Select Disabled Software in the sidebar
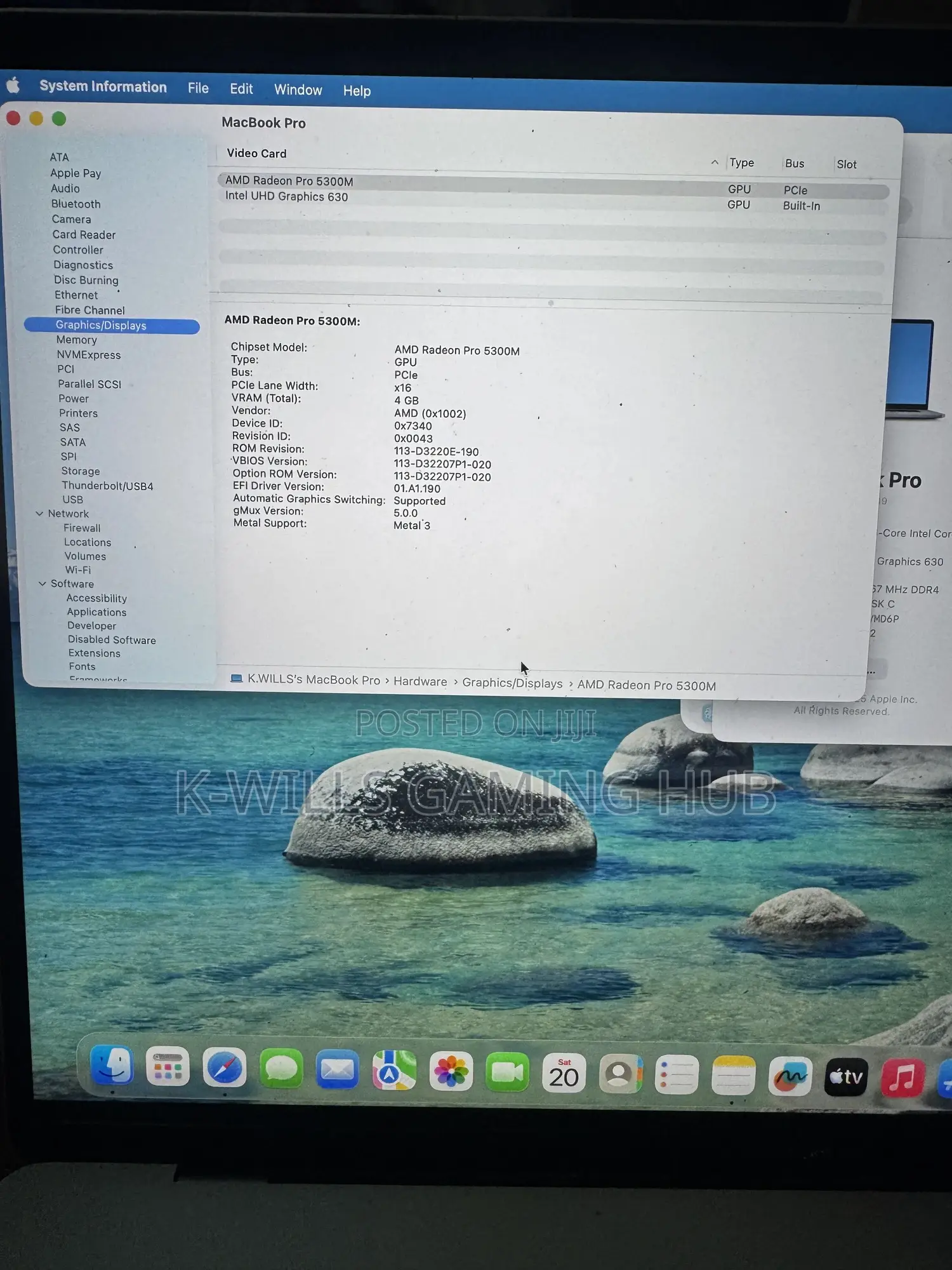Screen dimensions: 952x1270 pos(112,639)
